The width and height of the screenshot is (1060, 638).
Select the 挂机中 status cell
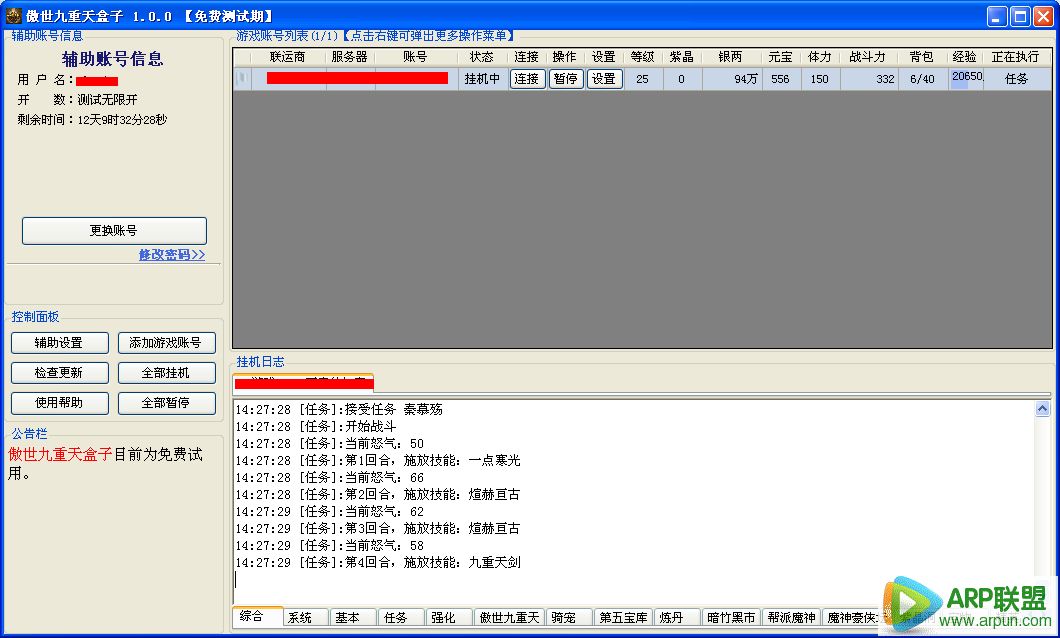click(482, 79)
